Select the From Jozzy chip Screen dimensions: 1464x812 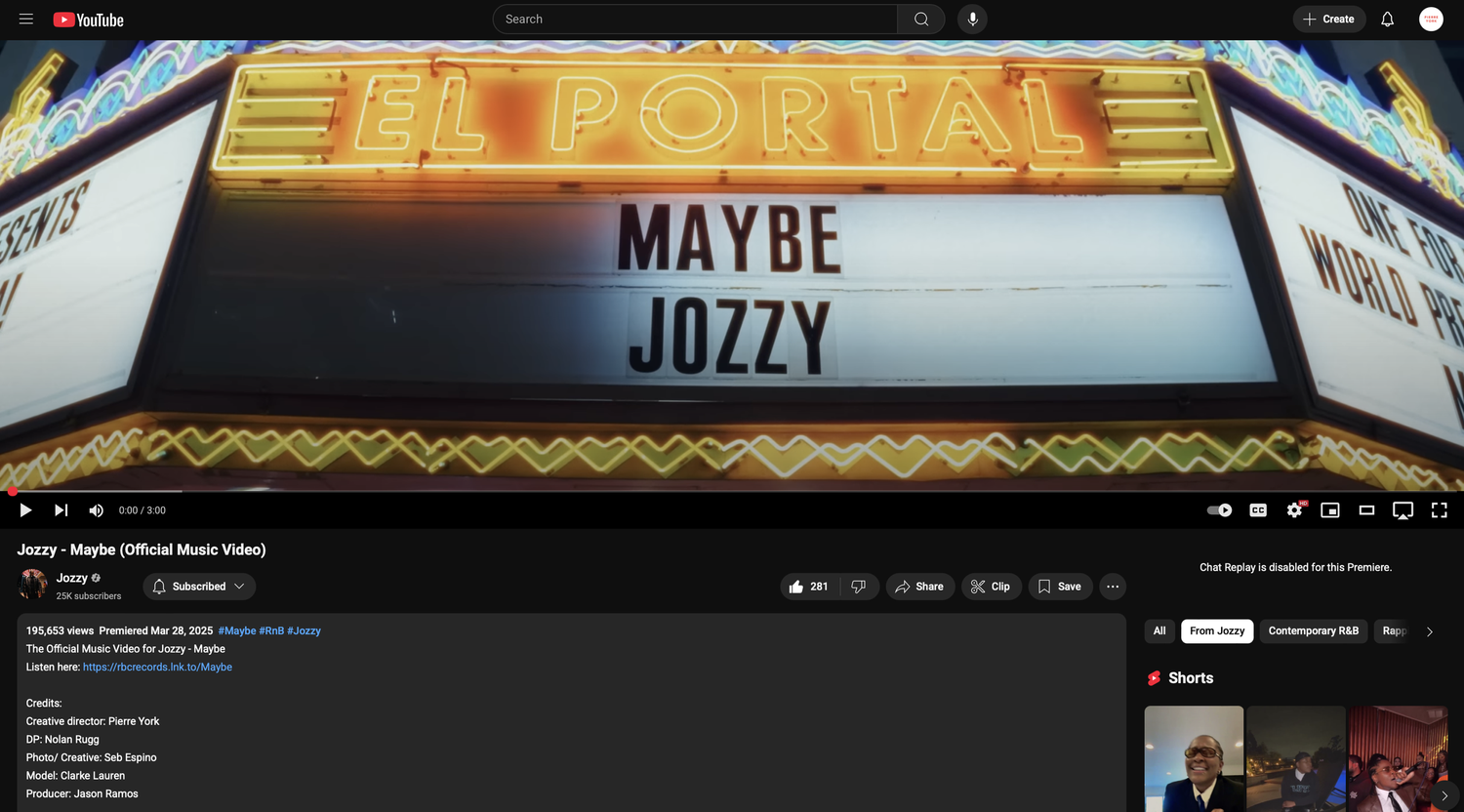pos(1217,631)
